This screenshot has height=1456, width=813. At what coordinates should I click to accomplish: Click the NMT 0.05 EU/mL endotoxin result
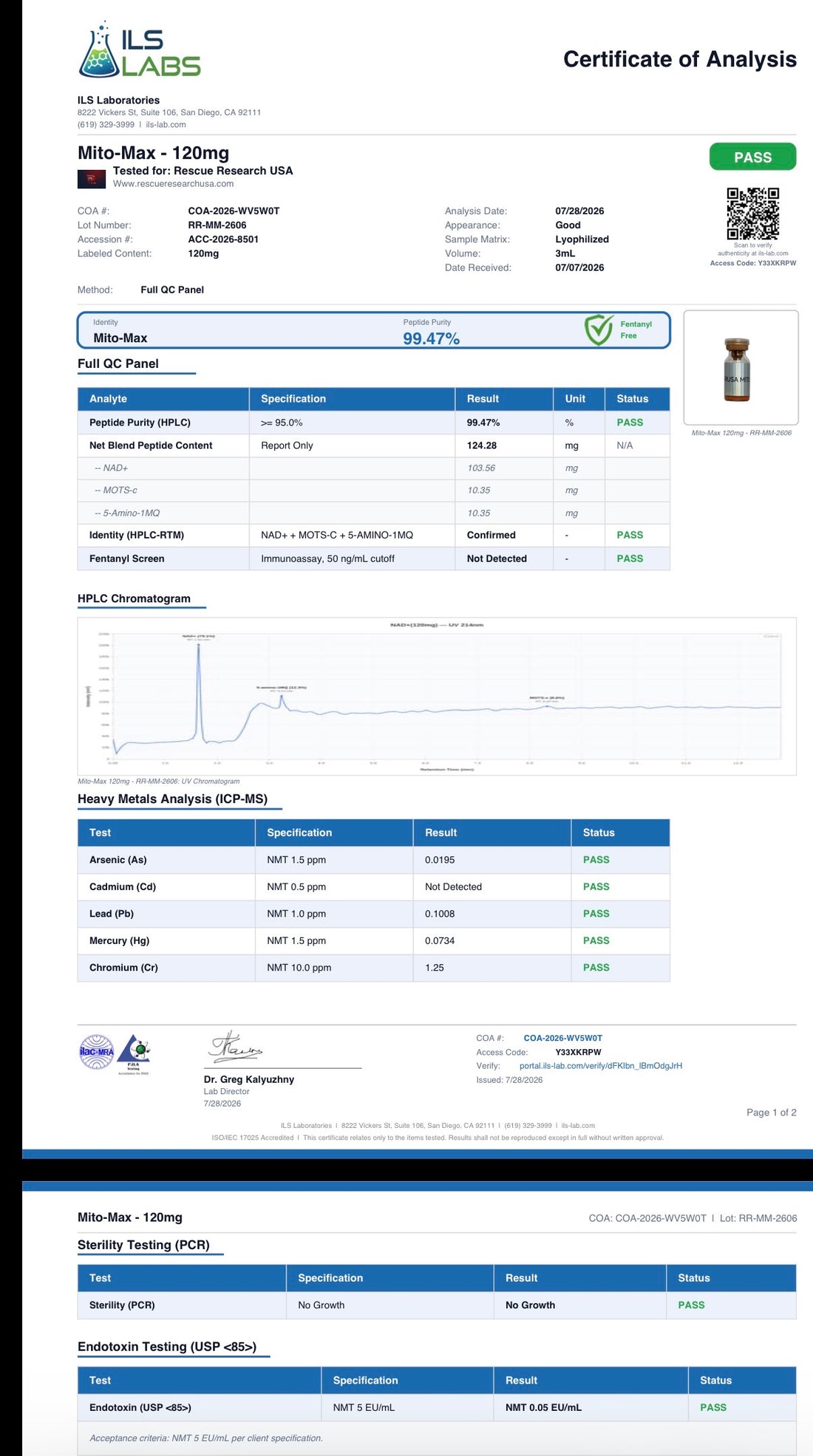pyautogui.click(x=543, y=1407)
